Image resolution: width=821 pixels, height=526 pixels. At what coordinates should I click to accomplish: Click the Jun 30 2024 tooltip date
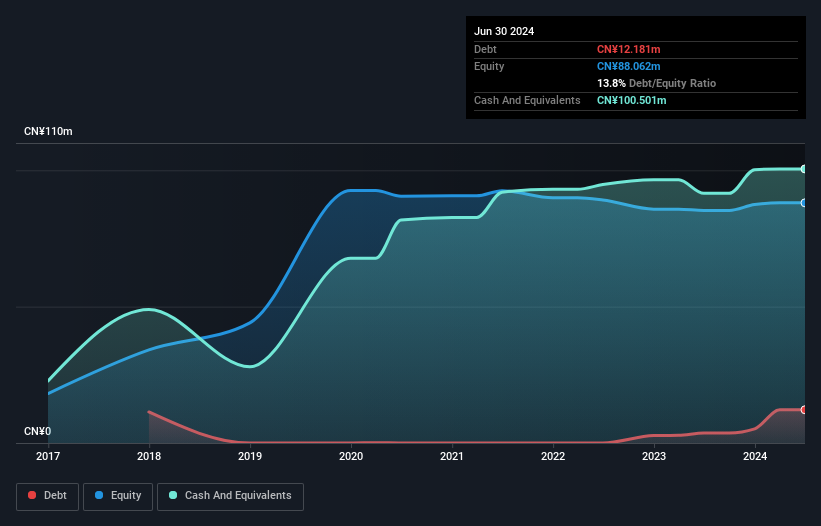pos(504,31)
